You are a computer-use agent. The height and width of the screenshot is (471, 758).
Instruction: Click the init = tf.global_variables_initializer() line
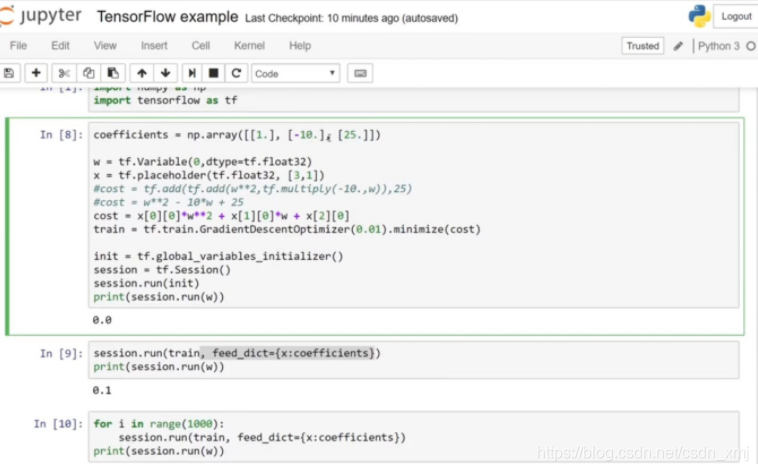pyautogui.click(x=219, y=256)
